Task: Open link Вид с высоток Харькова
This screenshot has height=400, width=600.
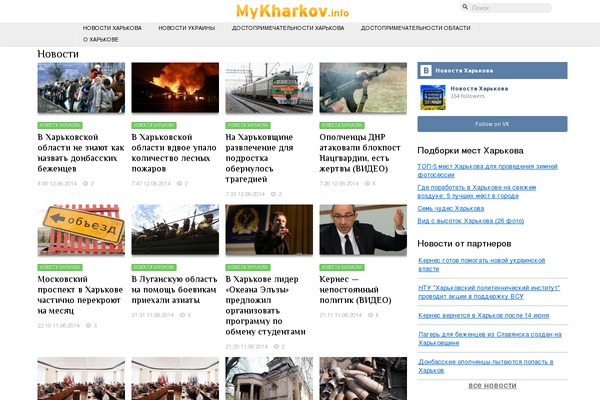Action: tap(470, 220)
